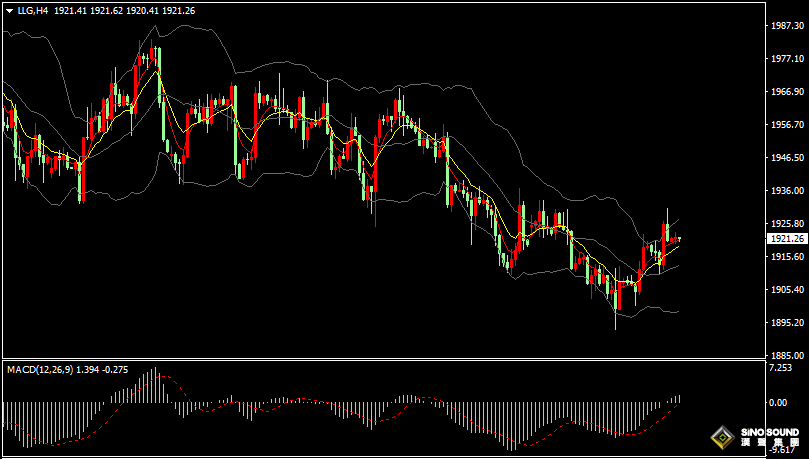This screenshot has width=809, height=459.
Task: Click the latest candlestick at chart's right edge
Action: (x=678, y=239)
